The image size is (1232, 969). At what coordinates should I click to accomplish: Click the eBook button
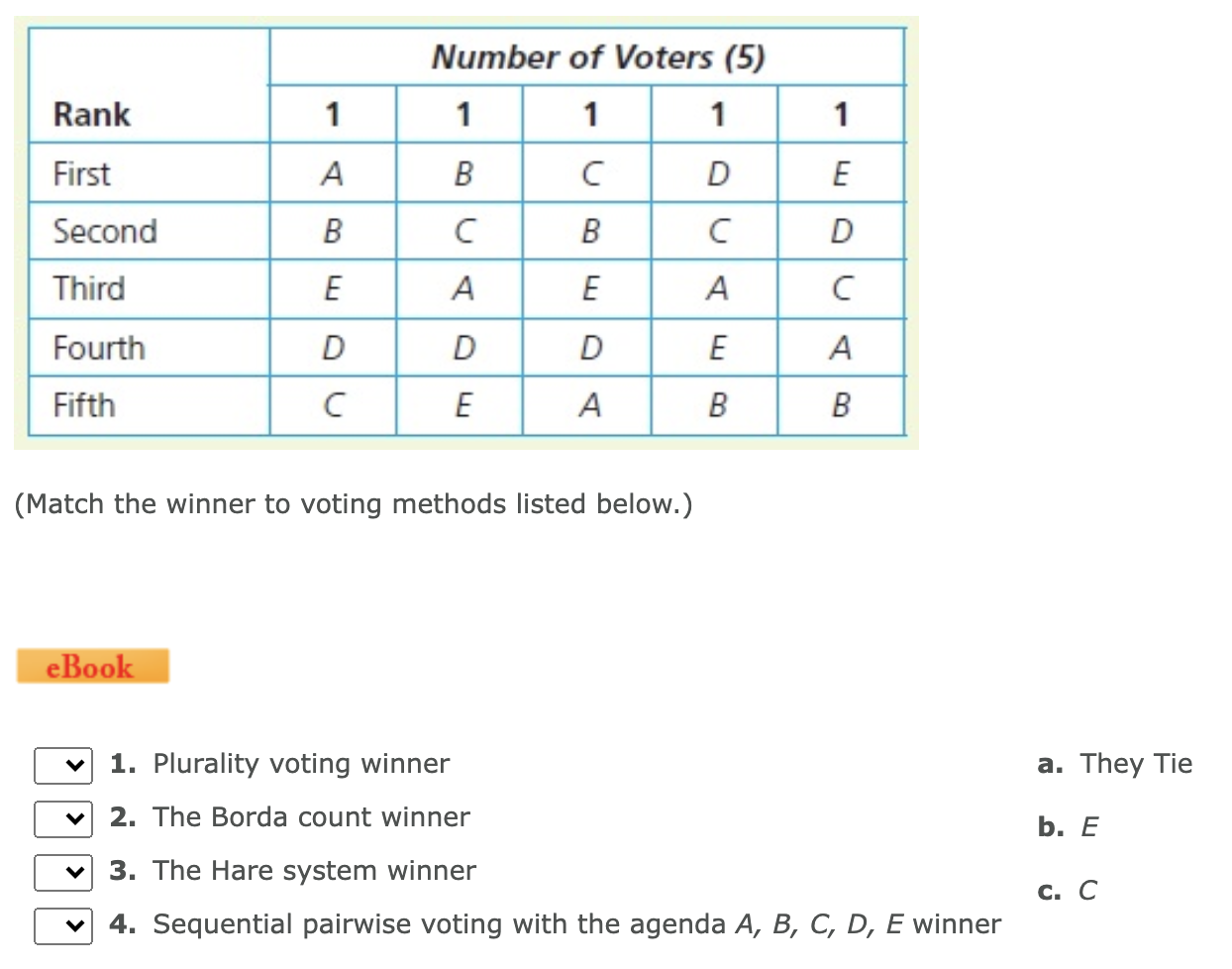92,666
